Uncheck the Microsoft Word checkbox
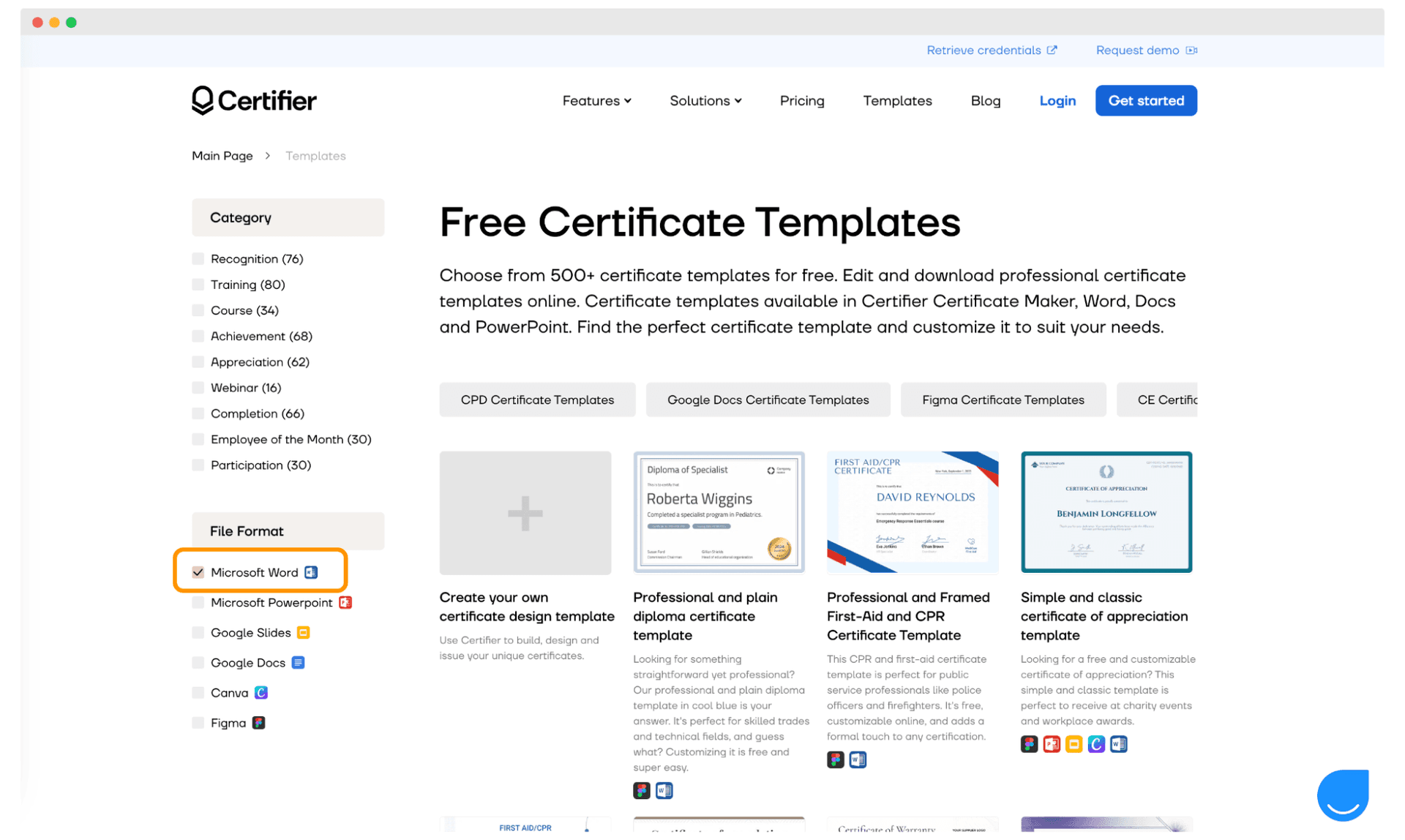 pyautogui.click(x=198, y=572)
